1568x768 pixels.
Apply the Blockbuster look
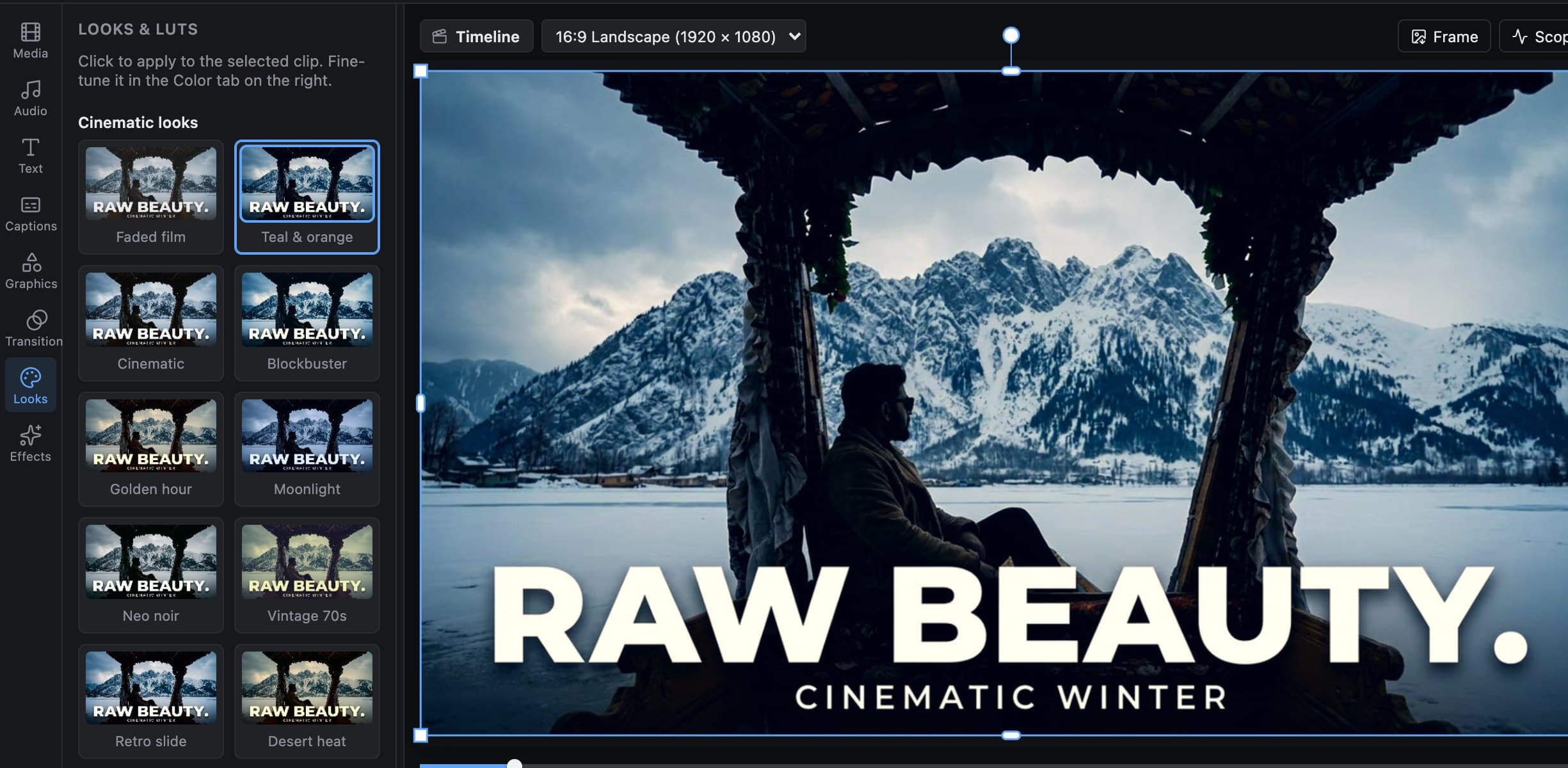coord(307,323)
